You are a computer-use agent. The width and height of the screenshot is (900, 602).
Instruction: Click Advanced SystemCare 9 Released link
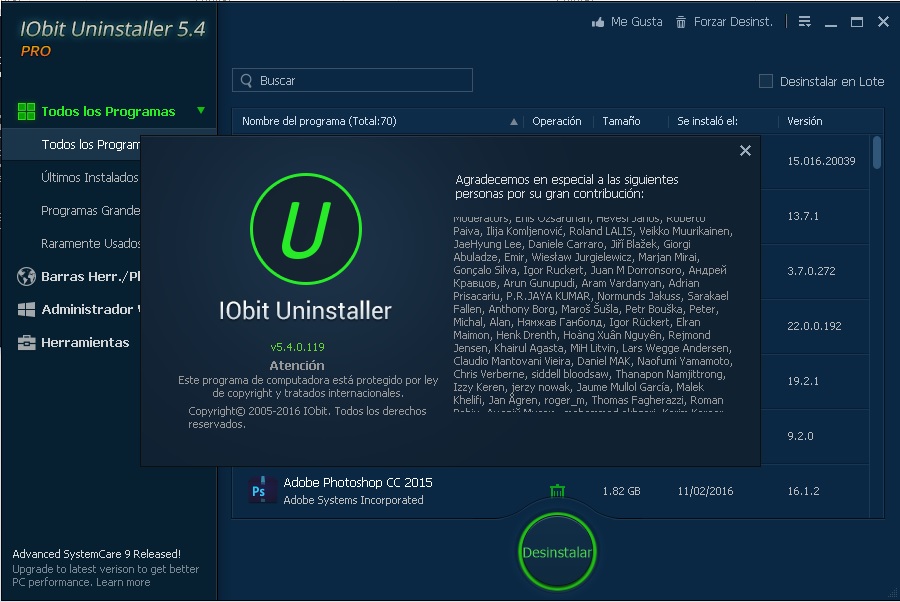pyautogui.click(x=96, y=554)
